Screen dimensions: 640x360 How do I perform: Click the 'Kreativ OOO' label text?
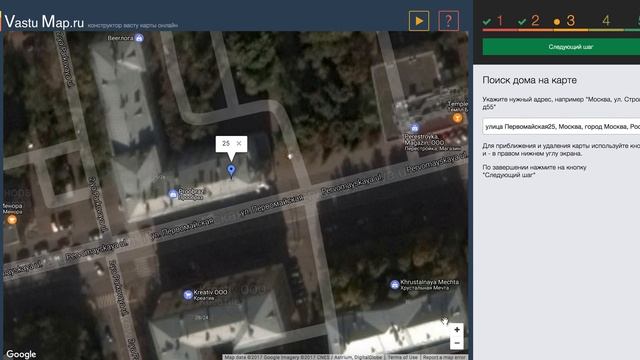210,292
